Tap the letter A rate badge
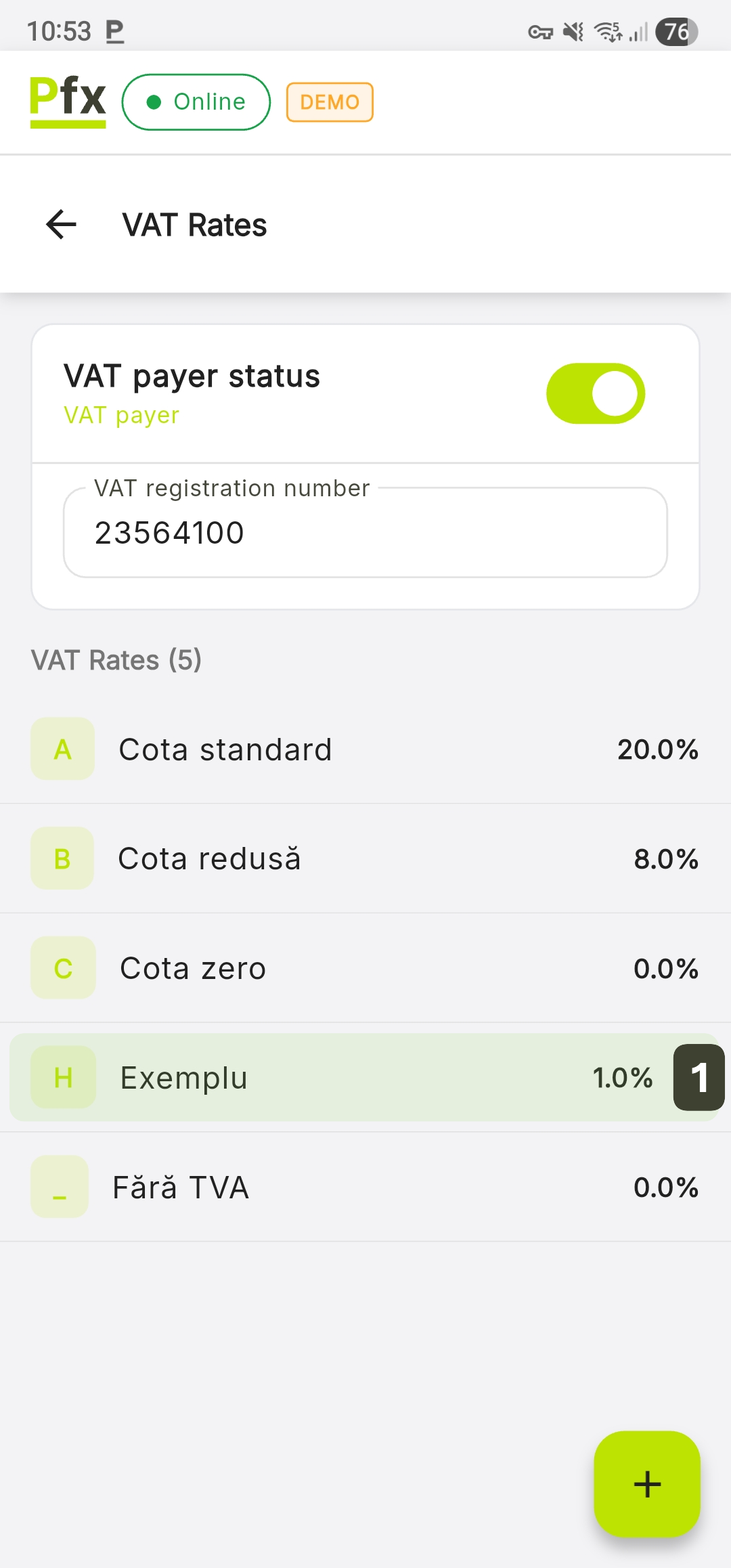The image size is (731, 1568). [x=63, y=749]
